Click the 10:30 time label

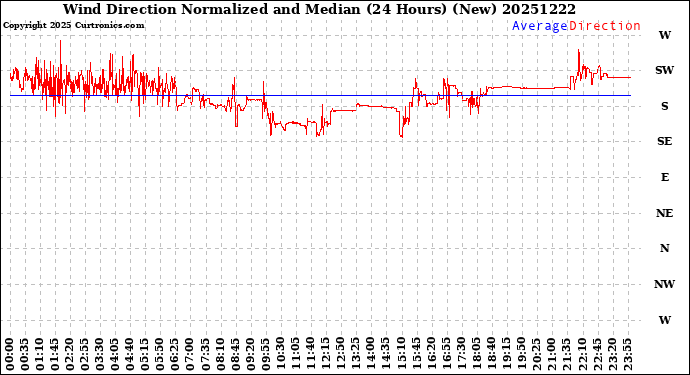(x=280, y=355)
